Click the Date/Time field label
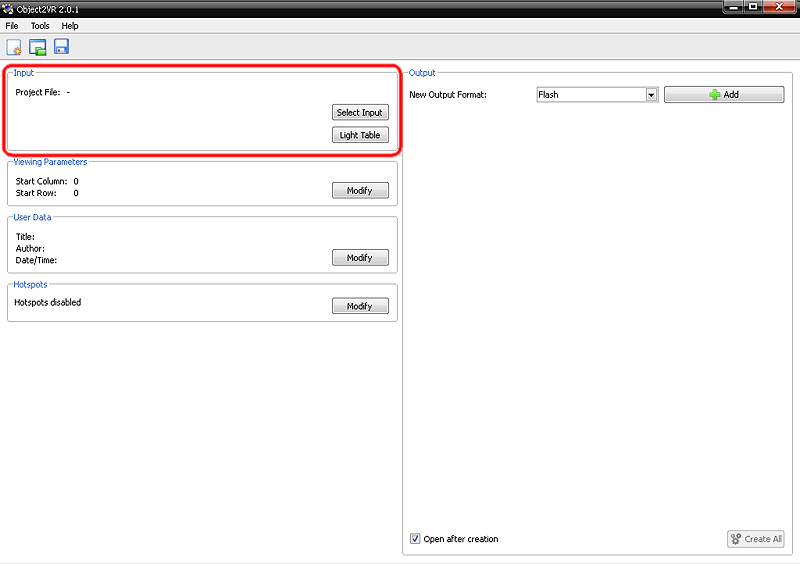This screenshot has width=800, height=564. 36,260
